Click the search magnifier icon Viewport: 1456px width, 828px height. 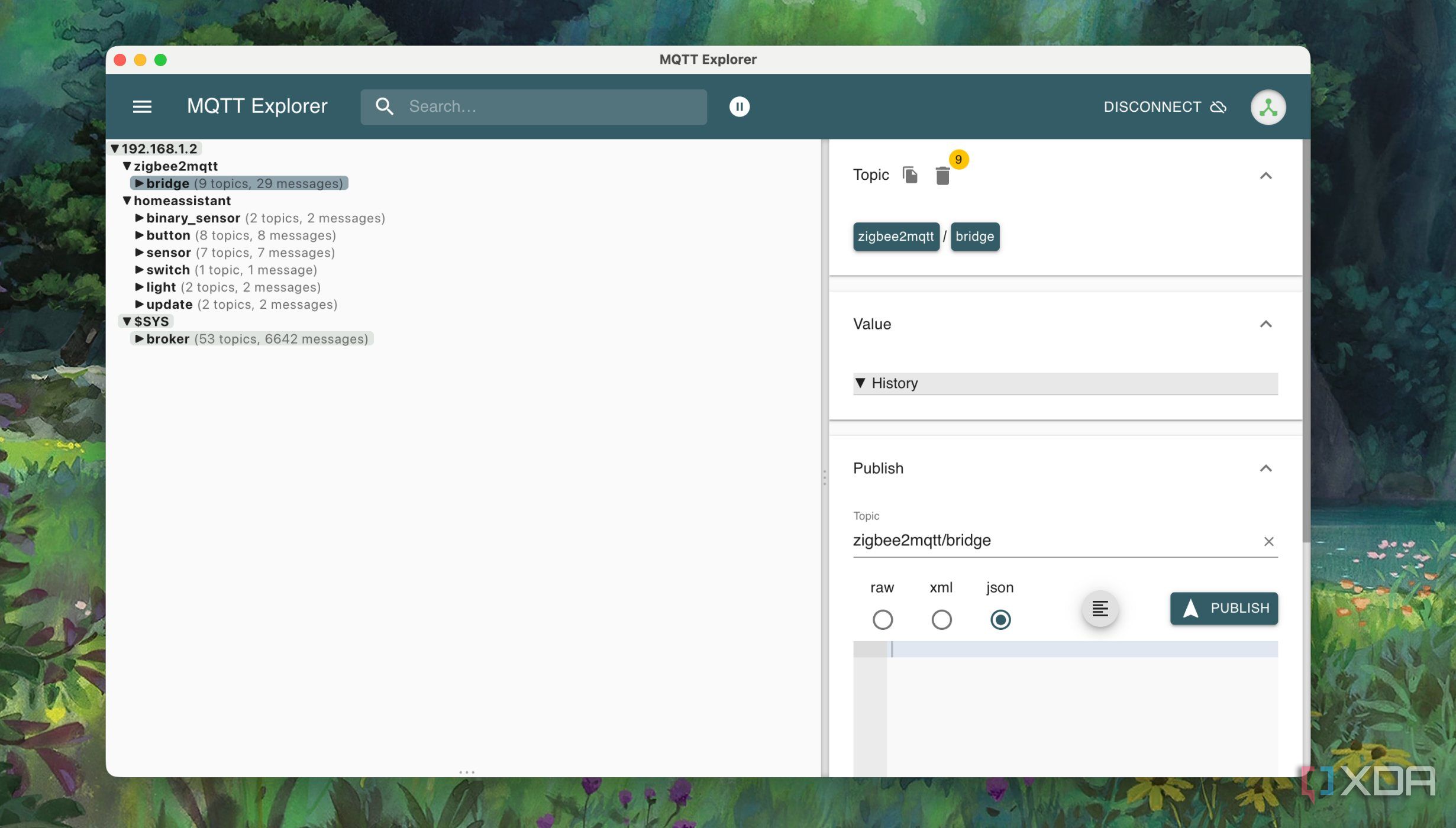pos(384,106)
